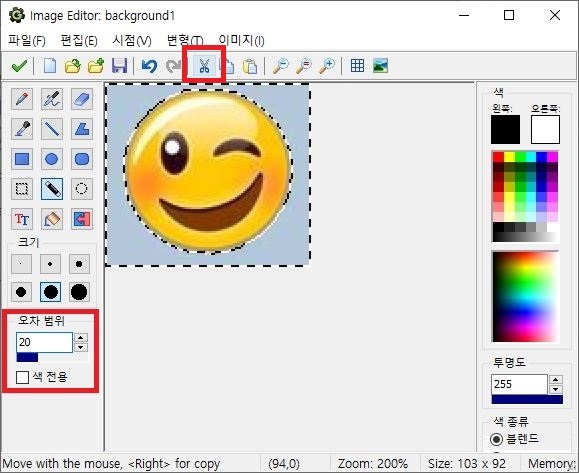Undo the last edit
This screenshot has width=579, height=473.
click(150, 66)
